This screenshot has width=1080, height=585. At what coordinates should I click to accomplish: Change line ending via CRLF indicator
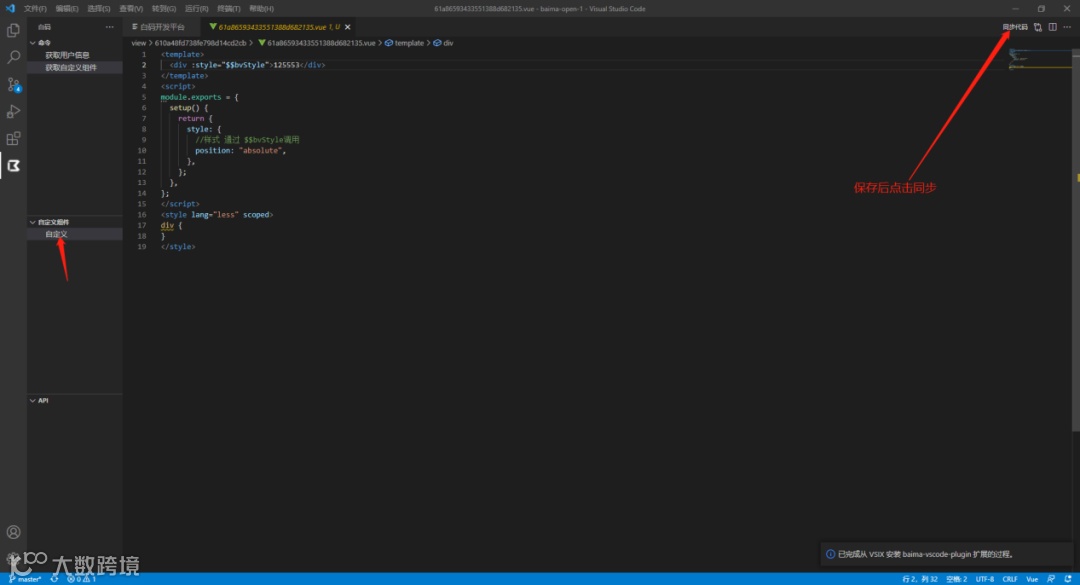coord(1010,579)
